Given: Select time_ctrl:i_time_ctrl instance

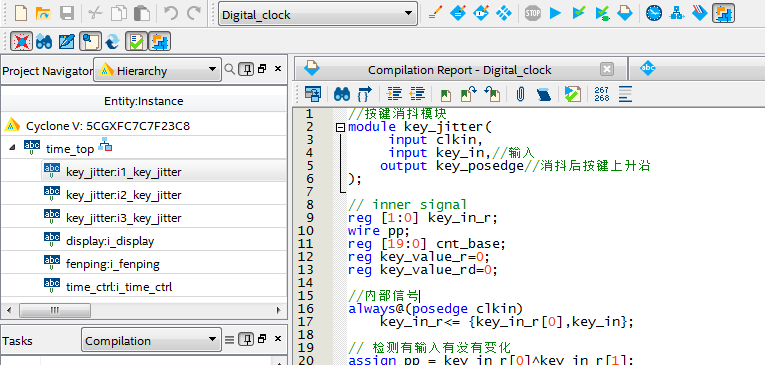Looking at the screenshot, I should [x=119, y=287].
